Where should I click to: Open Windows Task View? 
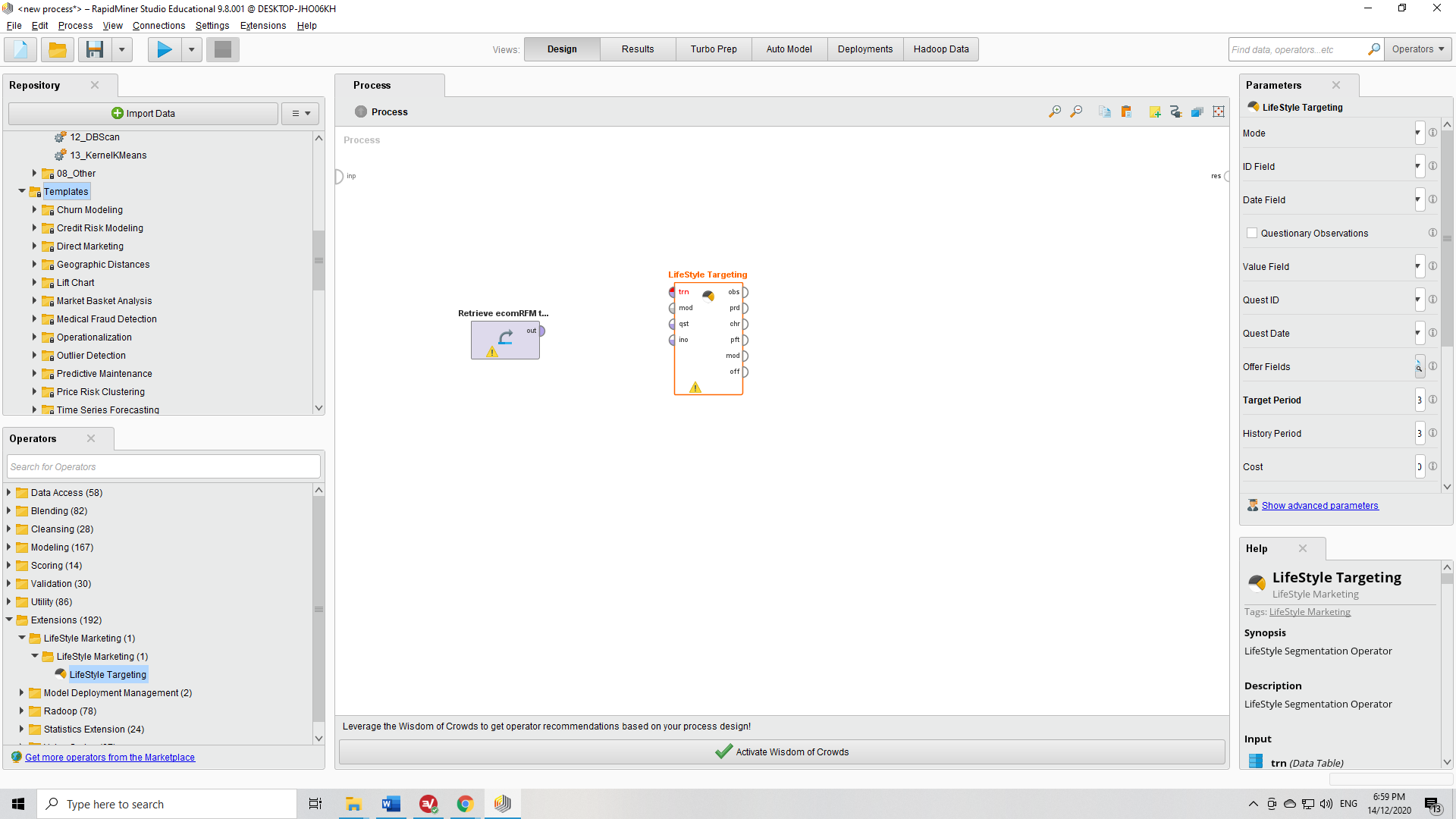pyautogui.click(x=315, y=804)
